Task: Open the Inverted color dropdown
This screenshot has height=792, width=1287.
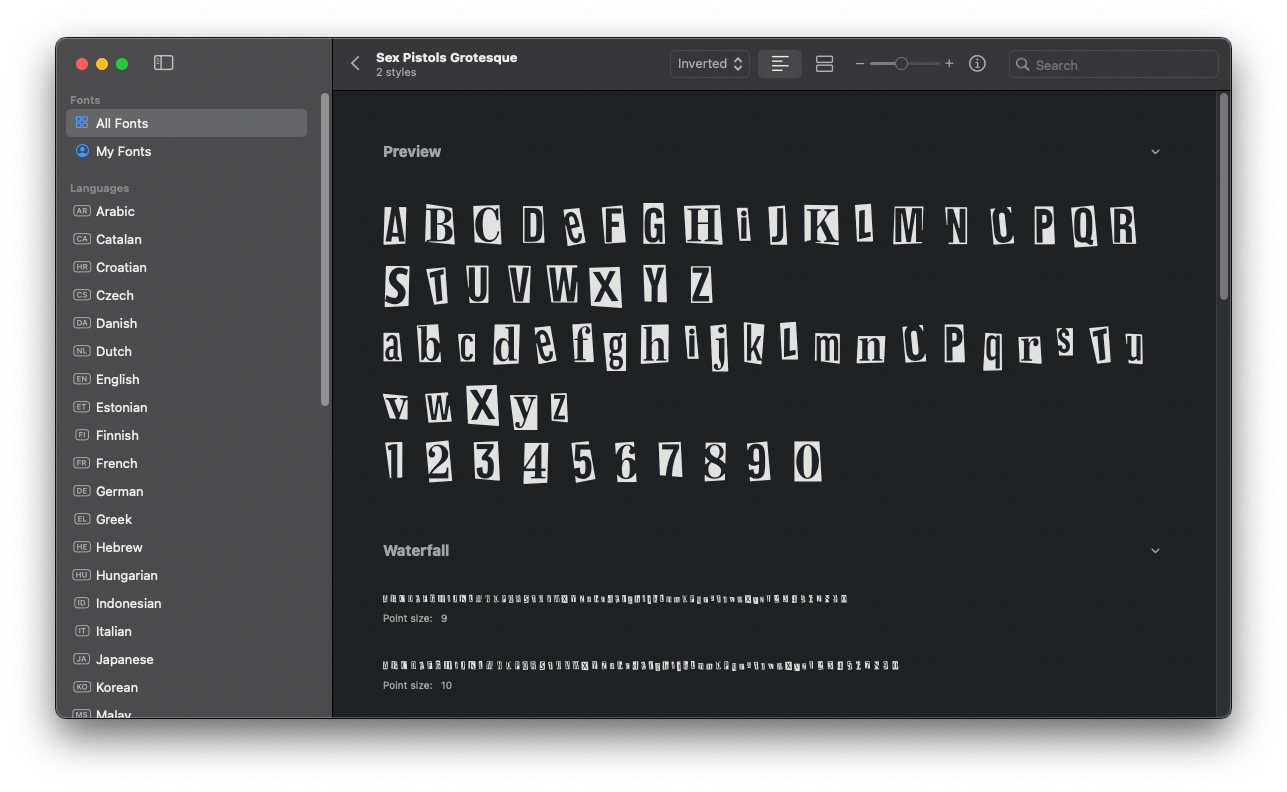Action: pos(709,64)
